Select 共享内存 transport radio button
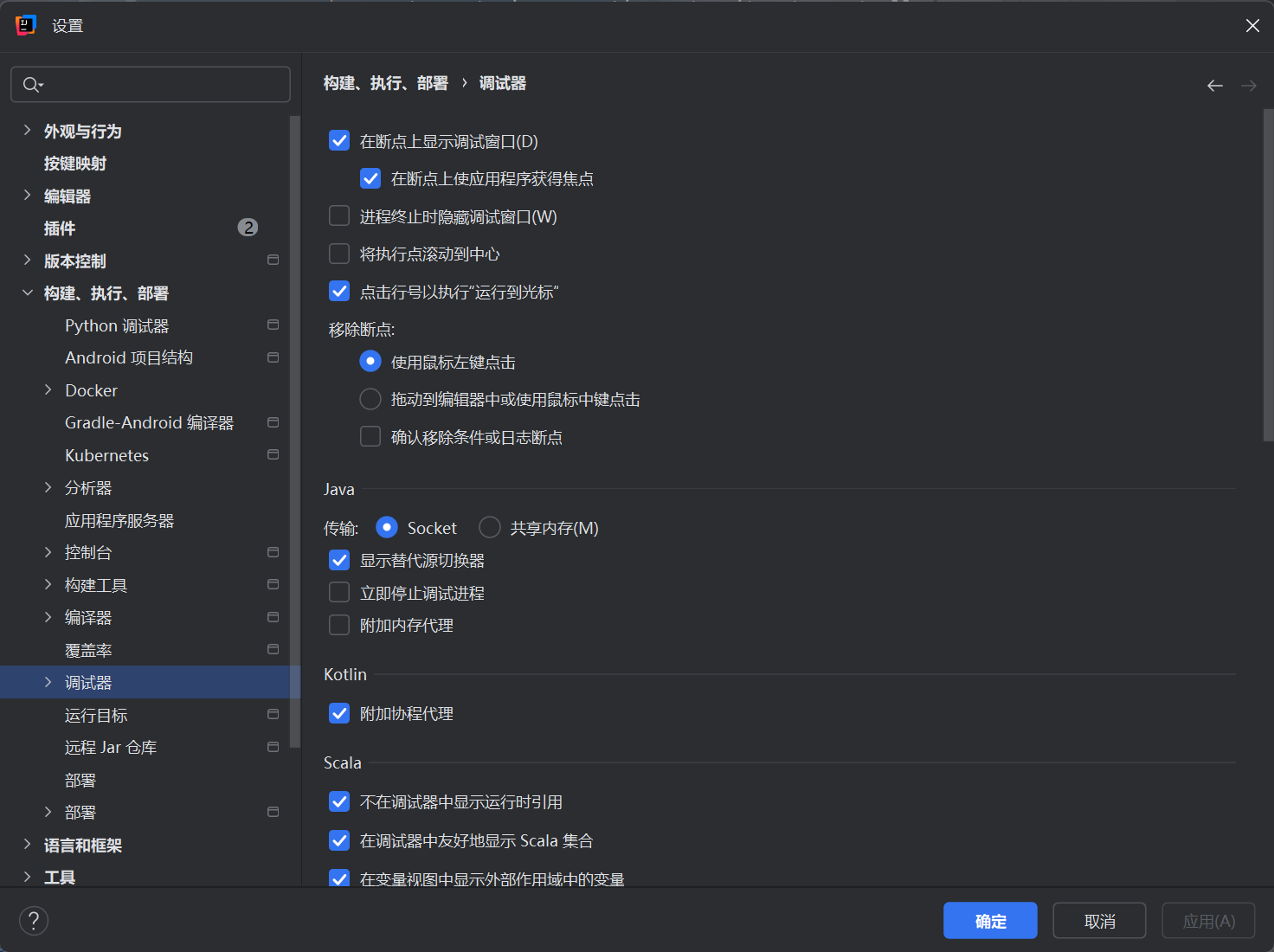1274x952 pixels. coord(490,528)
